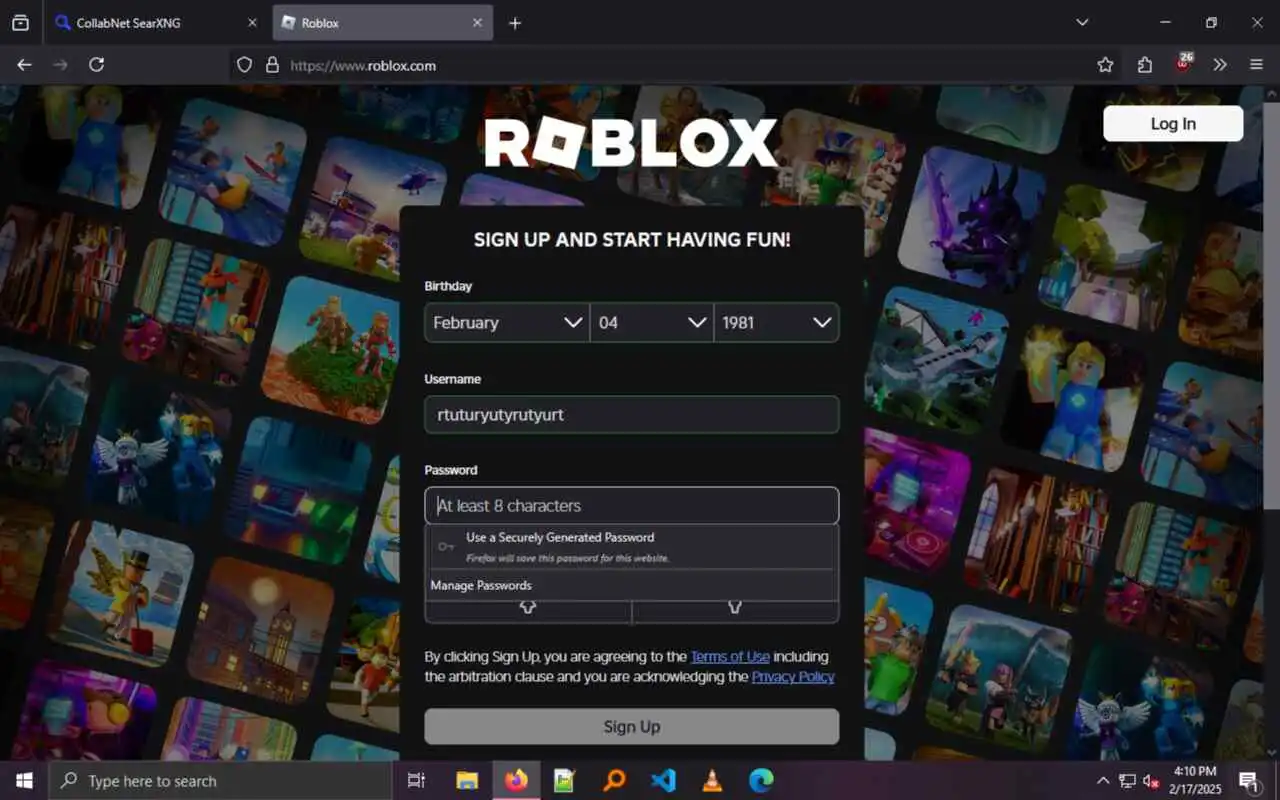Click the muted volume tray icon
The image size is (1280, 800).
[1151, 781]
